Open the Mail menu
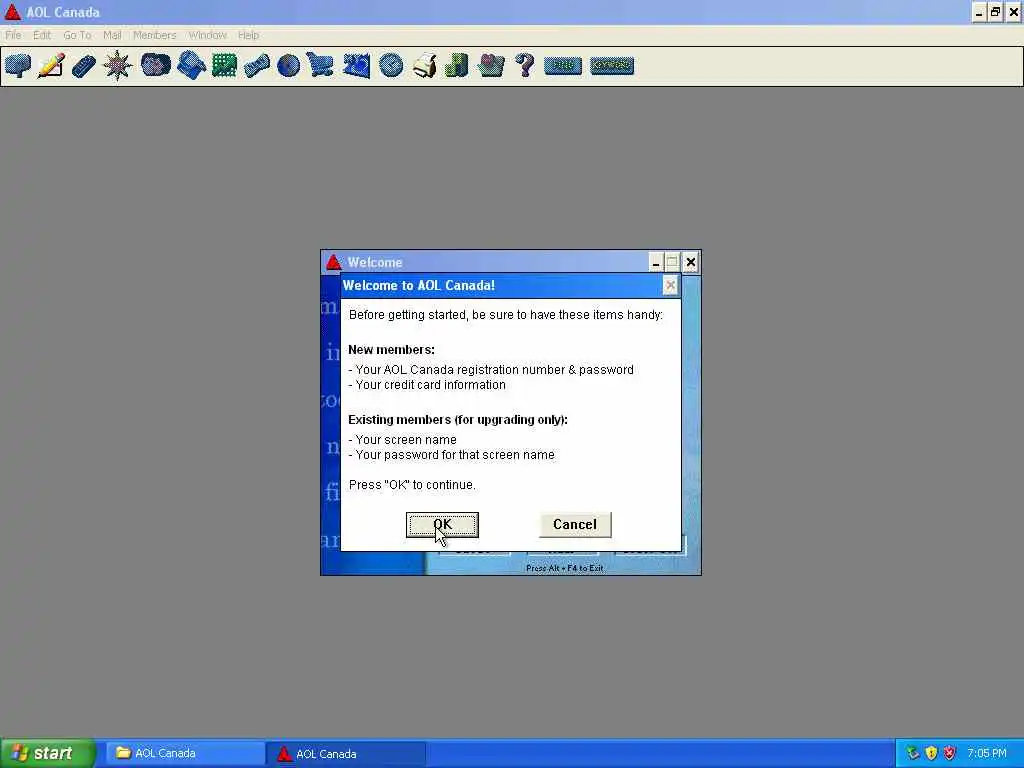The width and height of the screenshot is (1024, 768). click(x=112, y=35)
